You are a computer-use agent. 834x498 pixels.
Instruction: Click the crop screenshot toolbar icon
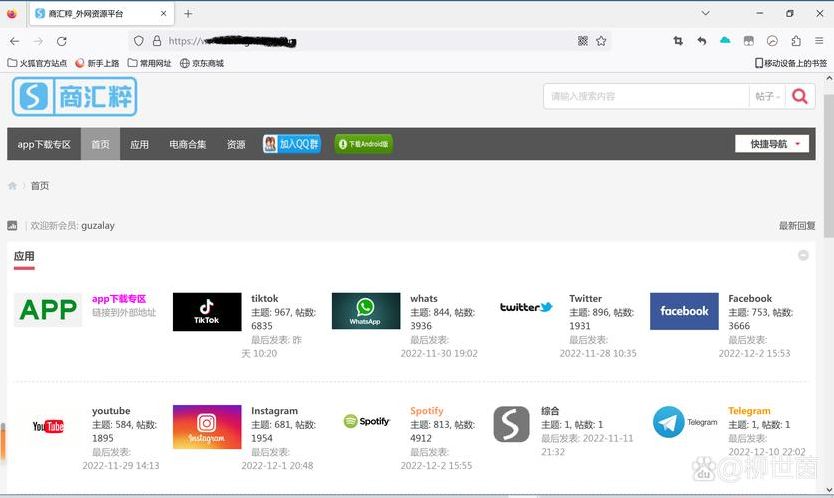click(678, 41)
